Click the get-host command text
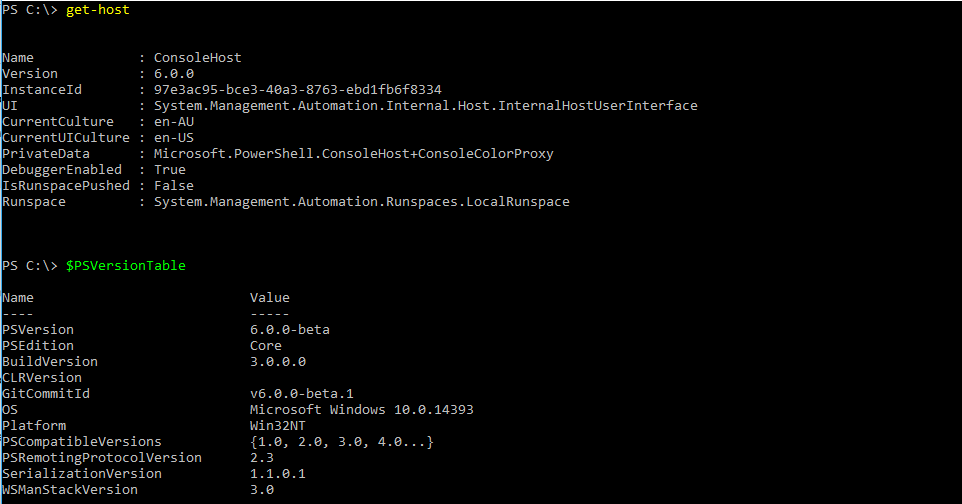Screen dimensions: 962x504 click(x=97, y=10)
